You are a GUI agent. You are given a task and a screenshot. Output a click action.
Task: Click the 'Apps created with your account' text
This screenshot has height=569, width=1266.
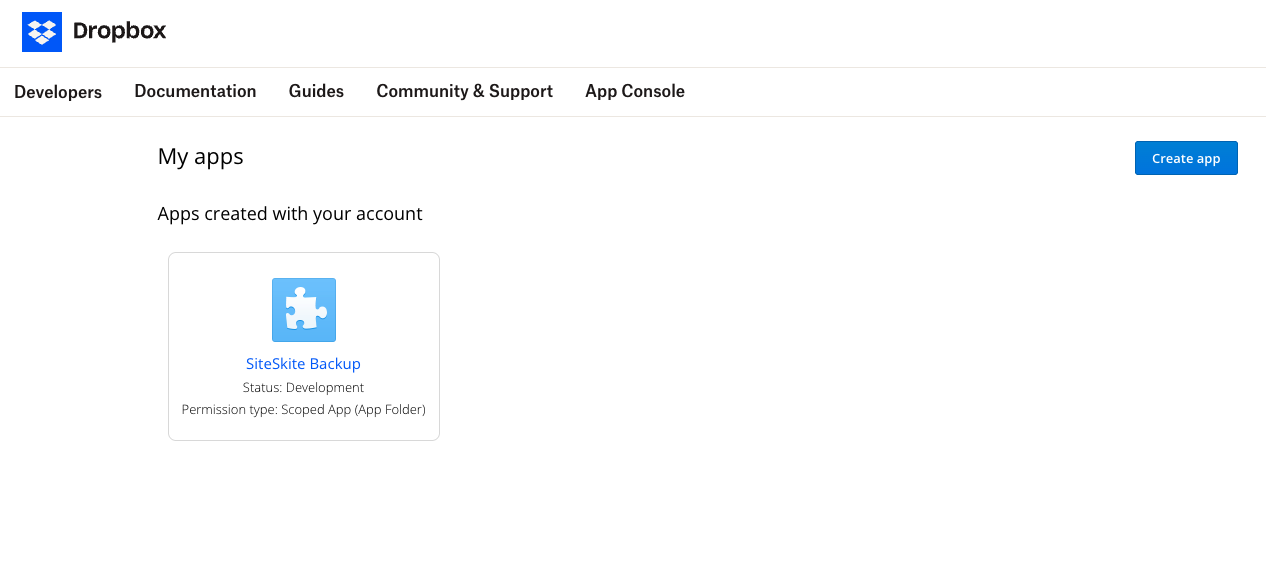[290, 214]
